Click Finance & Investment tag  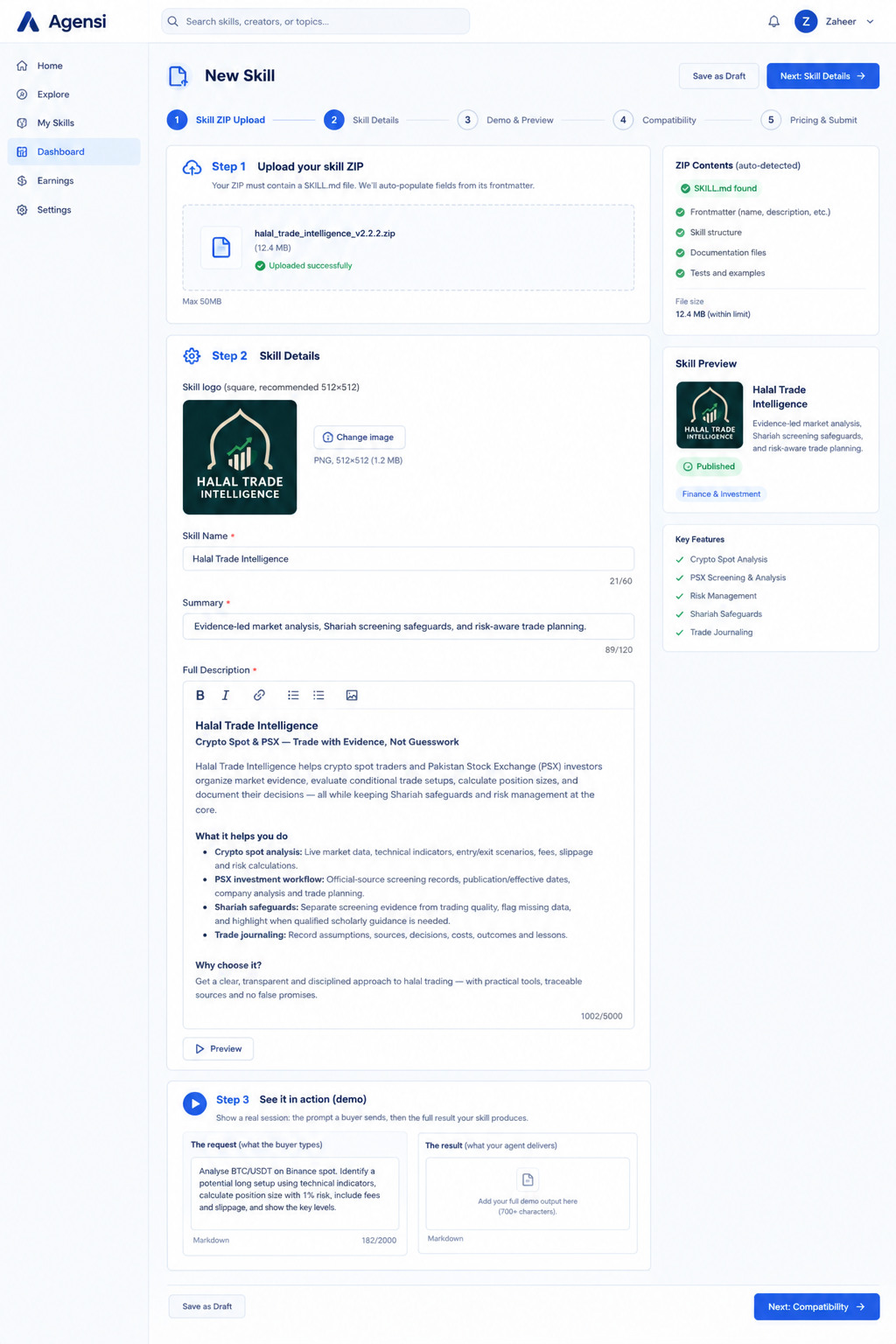(721, 494)
